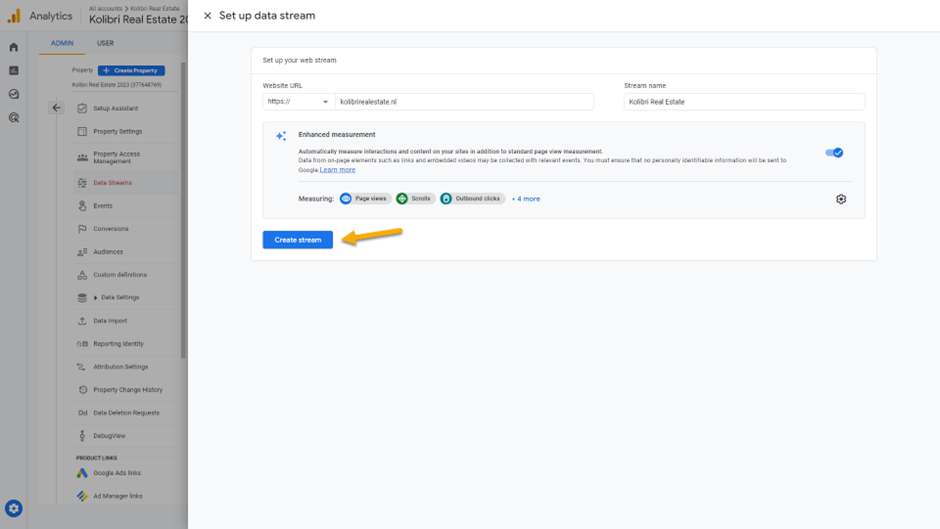Expand the Data Settings triangle
The width and height of the screenshot is (940, 529).
pos(95,297)
